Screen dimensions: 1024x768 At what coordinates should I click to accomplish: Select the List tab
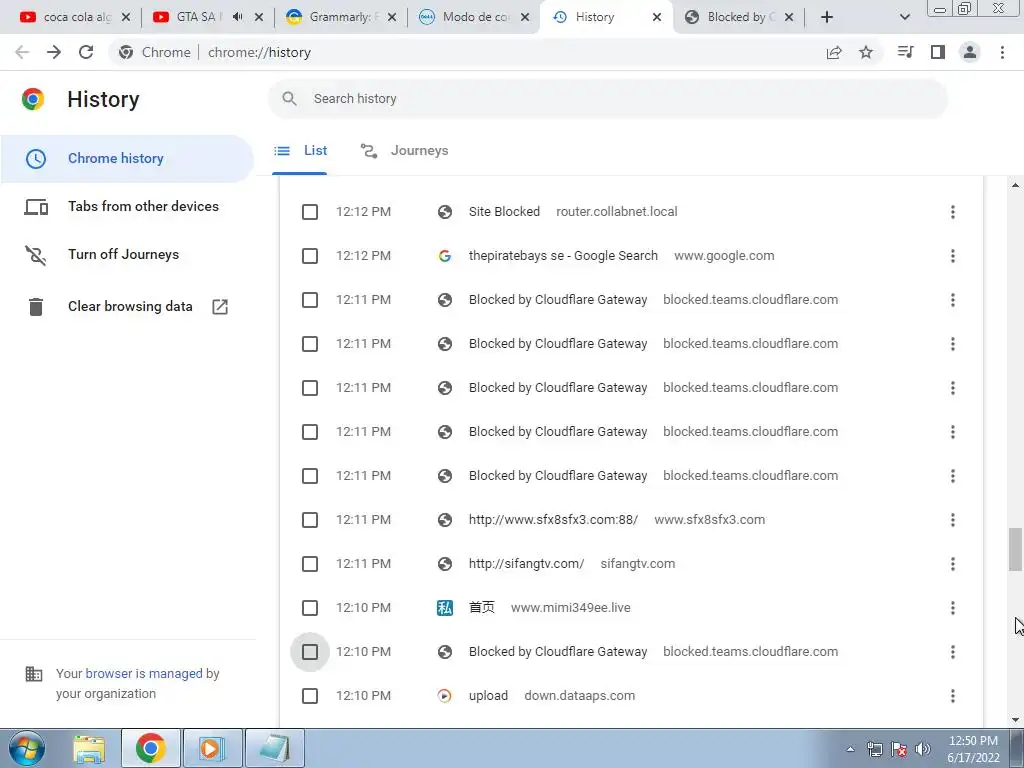tap(300, 151)
